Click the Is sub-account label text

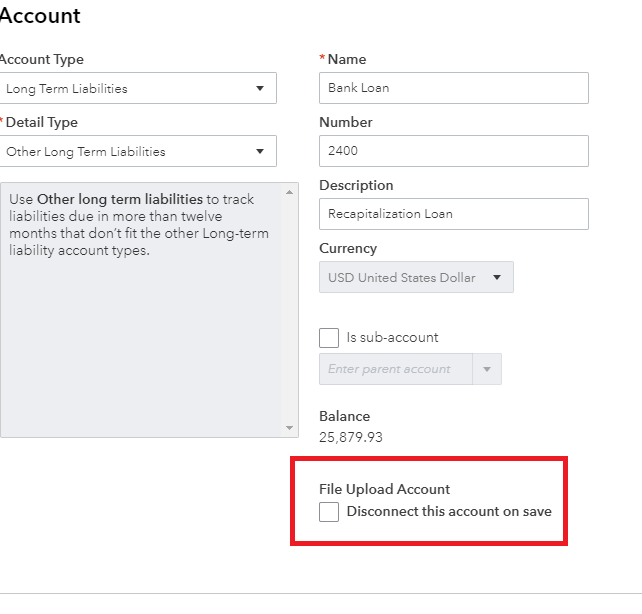coord(392,338)
